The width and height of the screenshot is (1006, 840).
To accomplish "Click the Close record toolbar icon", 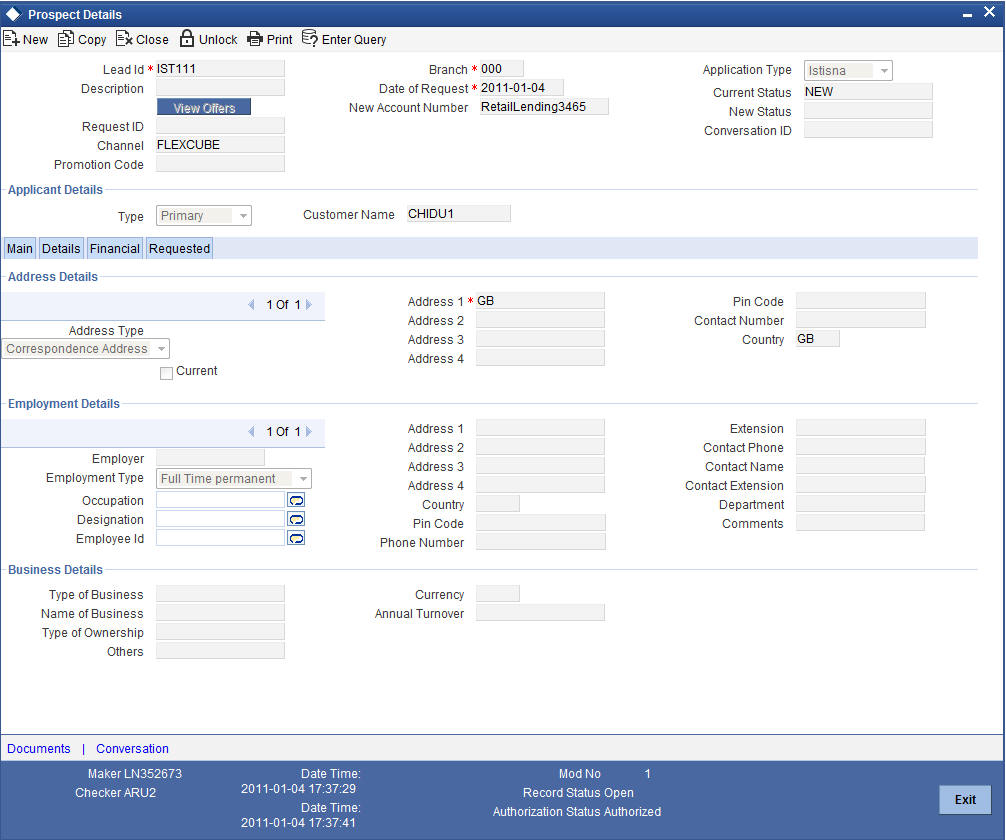I will point(124,39).
